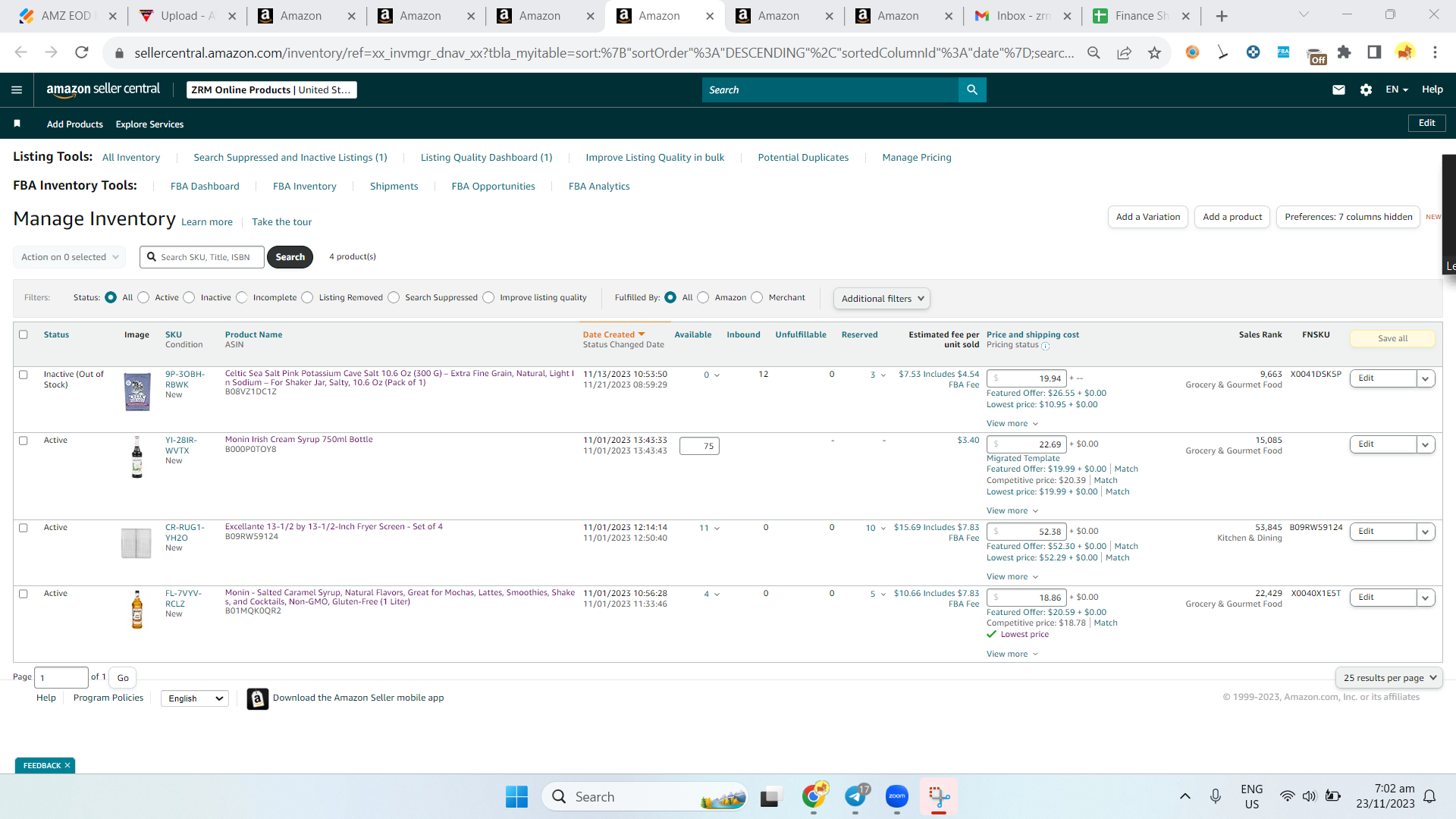Open the settings gear icon
Screen dimensions: 1456x819
click(1366, 89)
